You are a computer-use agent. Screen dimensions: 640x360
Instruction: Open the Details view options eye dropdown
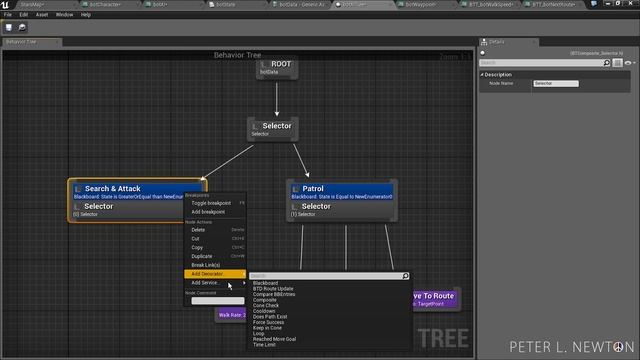[629, 63]
